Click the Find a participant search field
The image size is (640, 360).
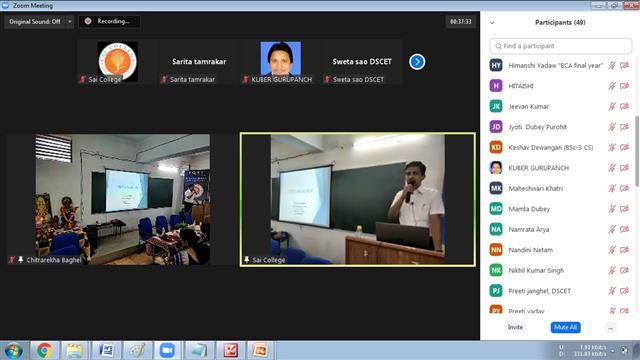pos(560,46)
